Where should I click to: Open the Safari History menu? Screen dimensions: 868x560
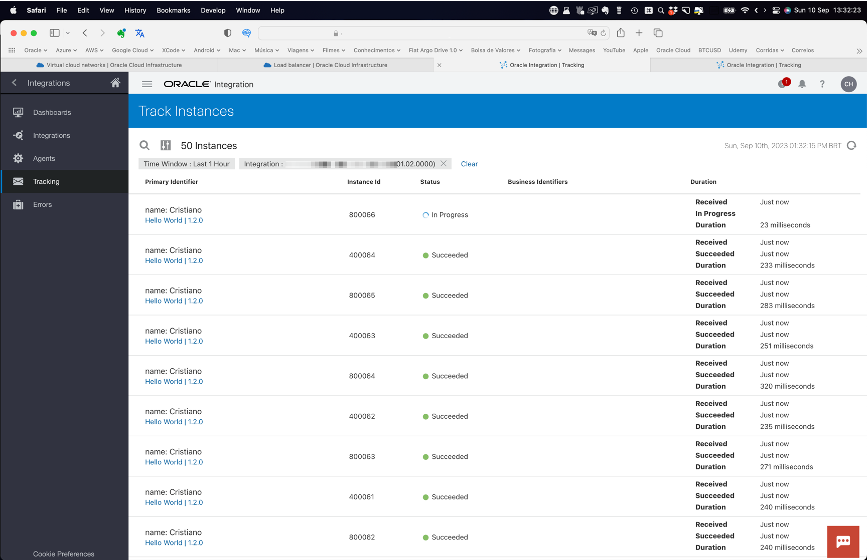pyautogui.click(x=135, y=10)
